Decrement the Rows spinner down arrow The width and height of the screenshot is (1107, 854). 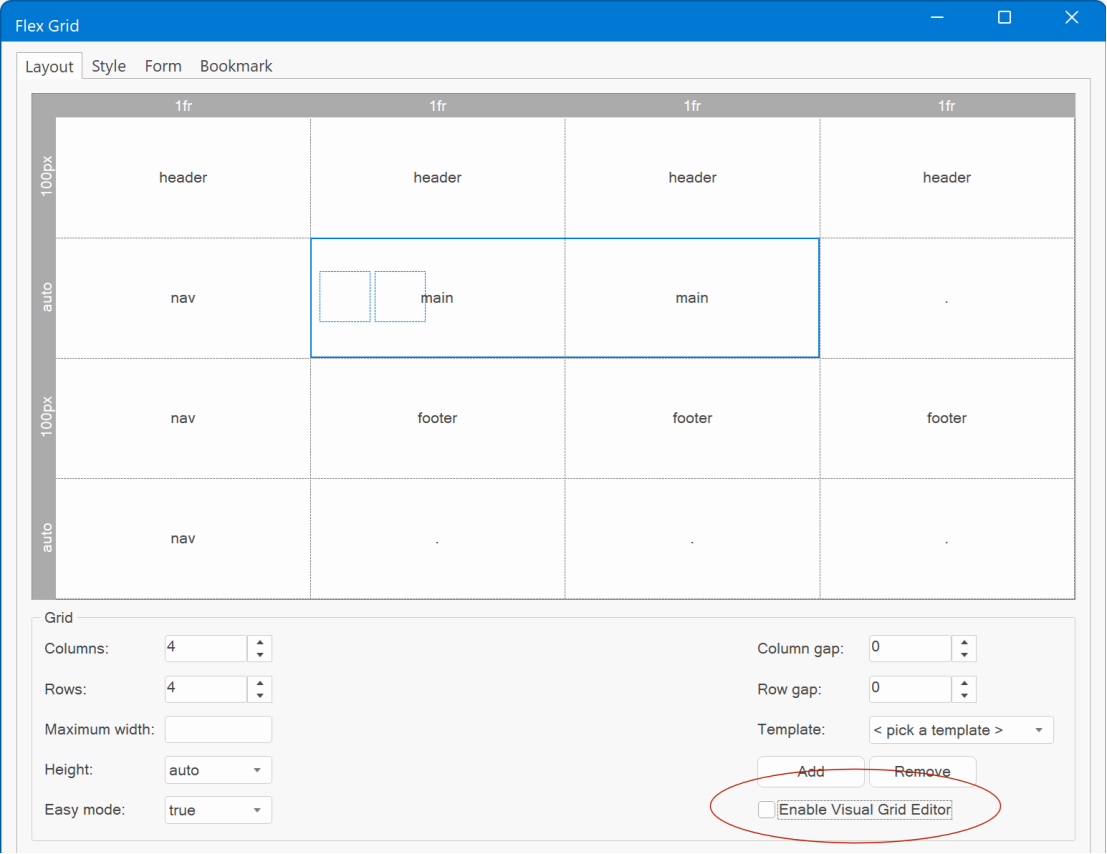click(260, 696)
